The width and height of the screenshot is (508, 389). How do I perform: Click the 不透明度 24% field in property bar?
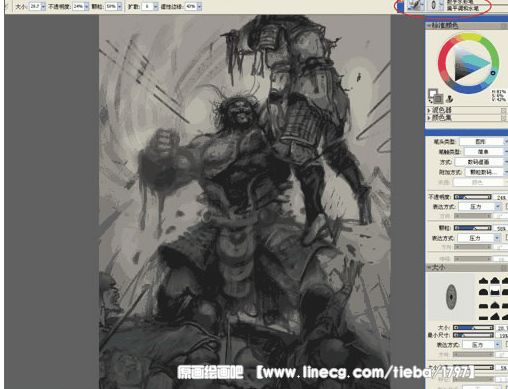point(78,6)
